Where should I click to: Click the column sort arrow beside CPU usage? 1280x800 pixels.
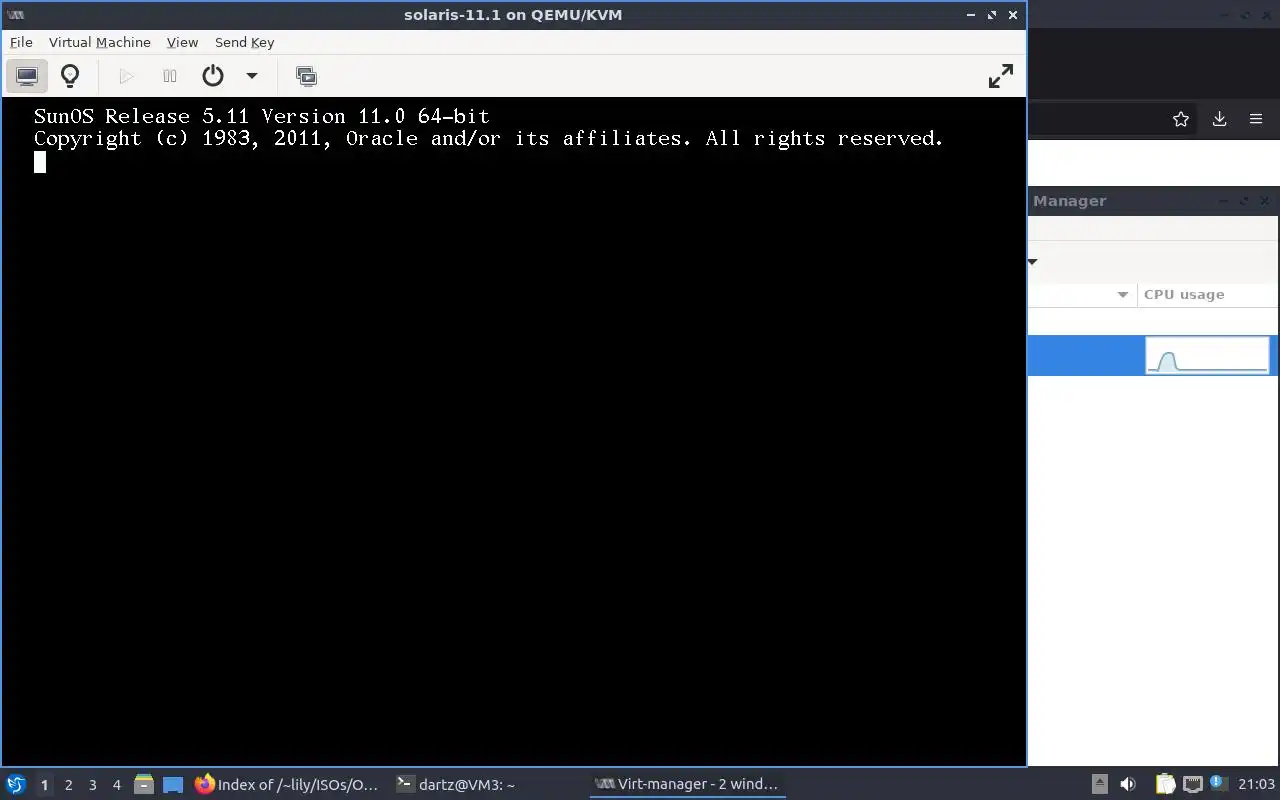tap(1122, 294)
